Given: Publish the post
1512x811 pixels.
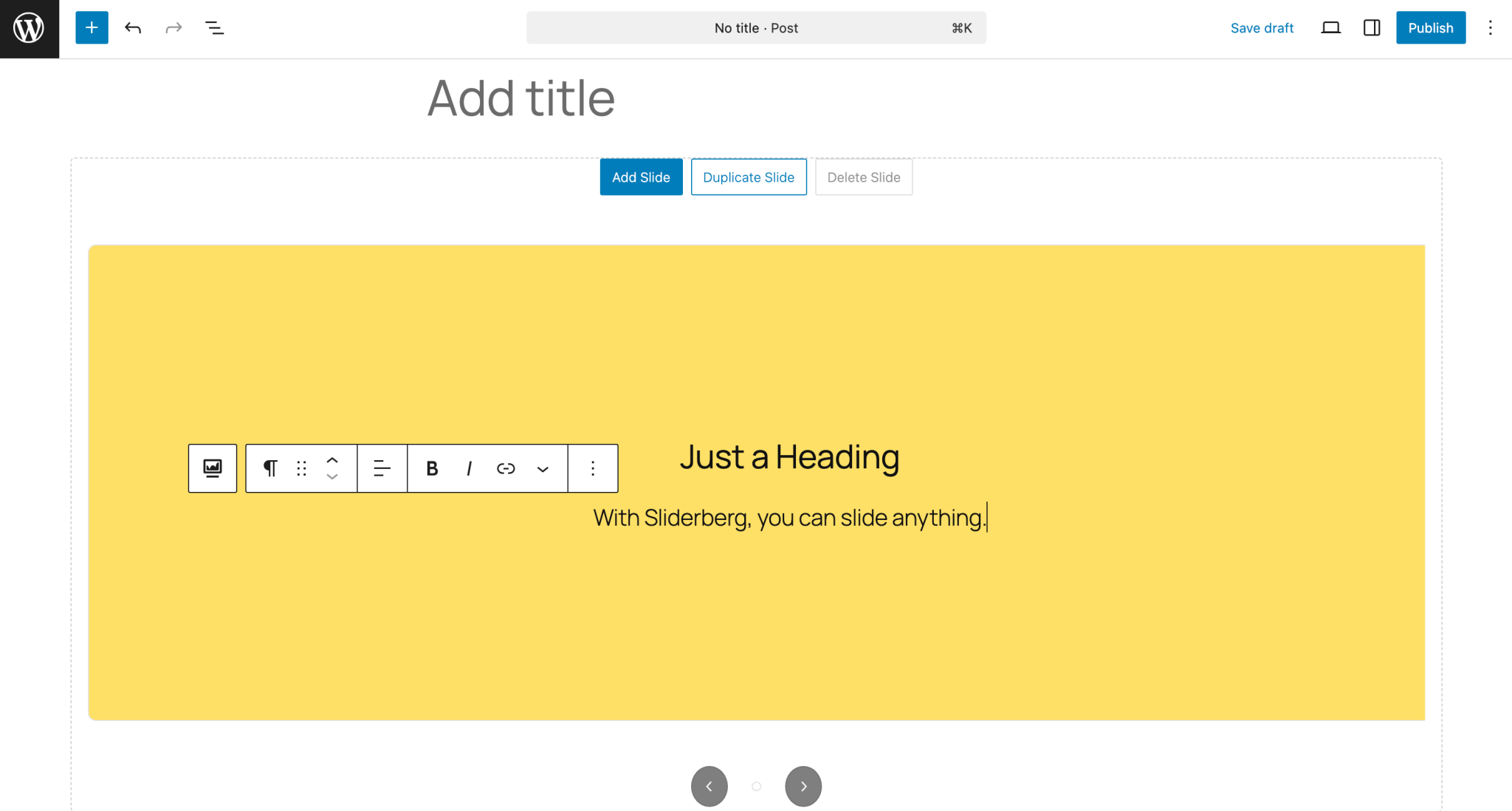Looking at the screenshot, I should point(1430,27).
